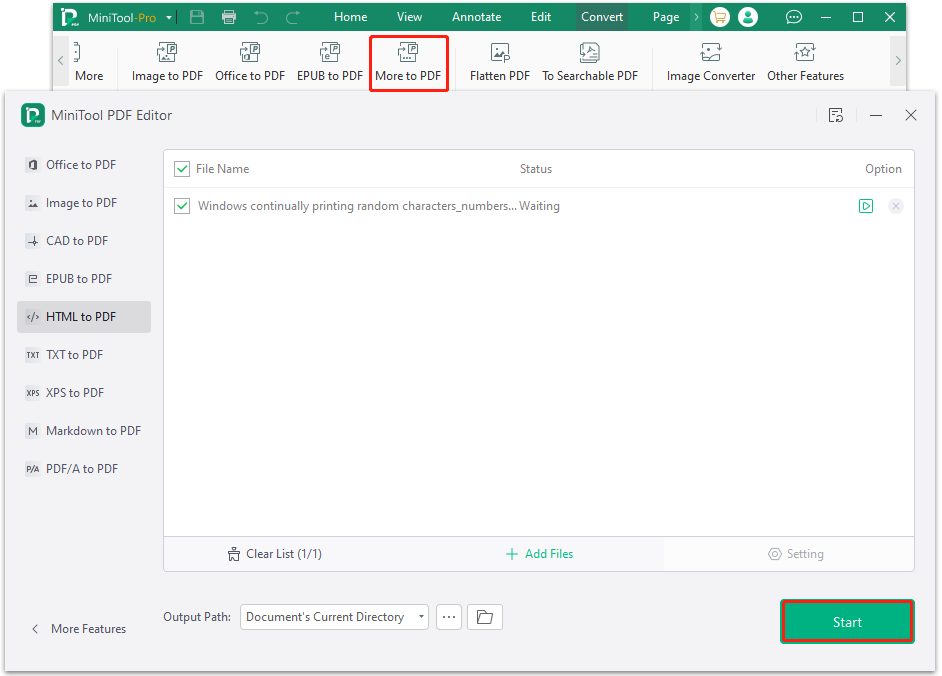
Task: Select TXT to PDF in sidebar
Action: tap(84, 355)
